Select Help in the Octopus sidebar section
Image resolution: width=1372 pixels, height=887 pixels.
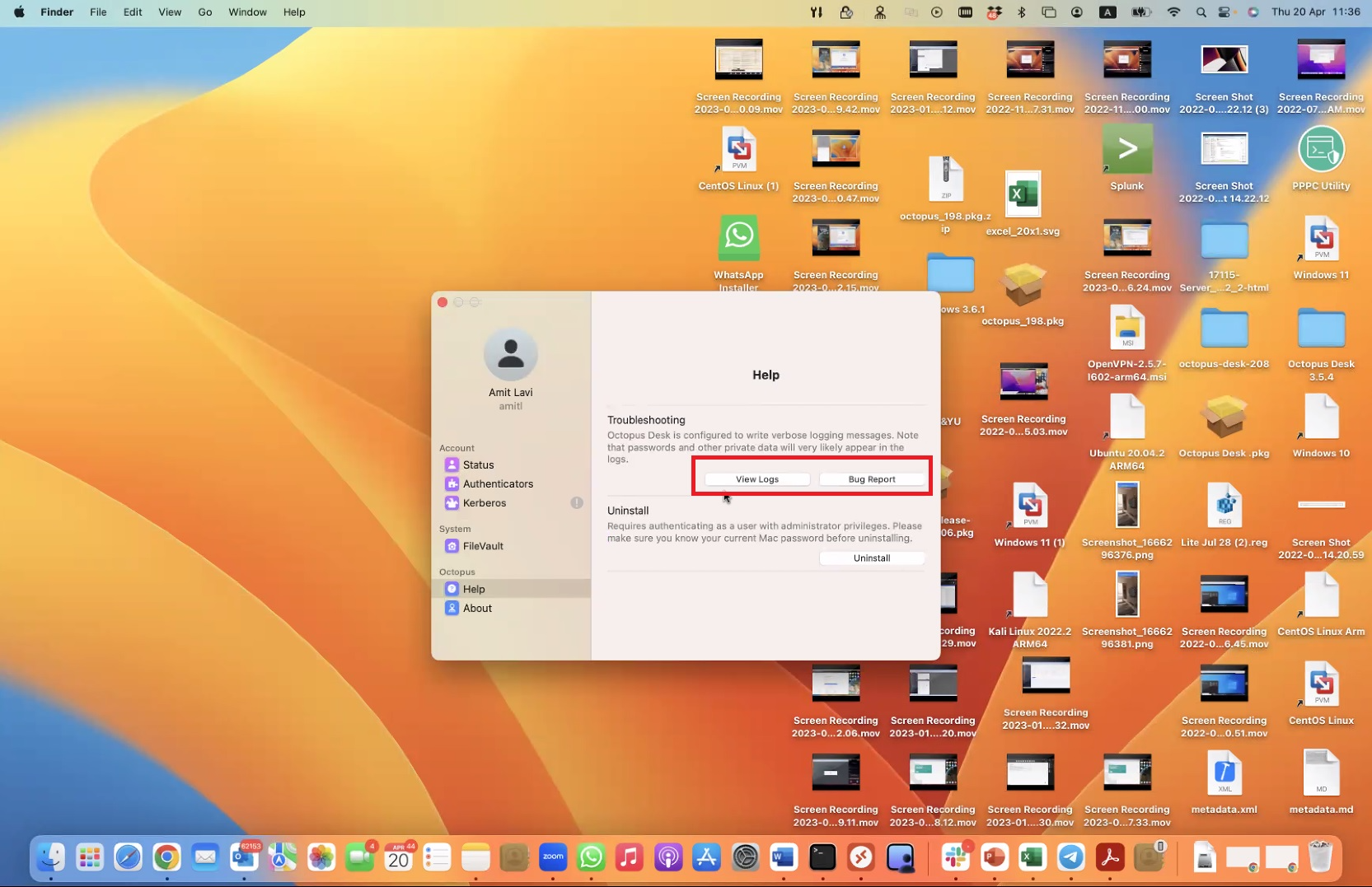511,589
